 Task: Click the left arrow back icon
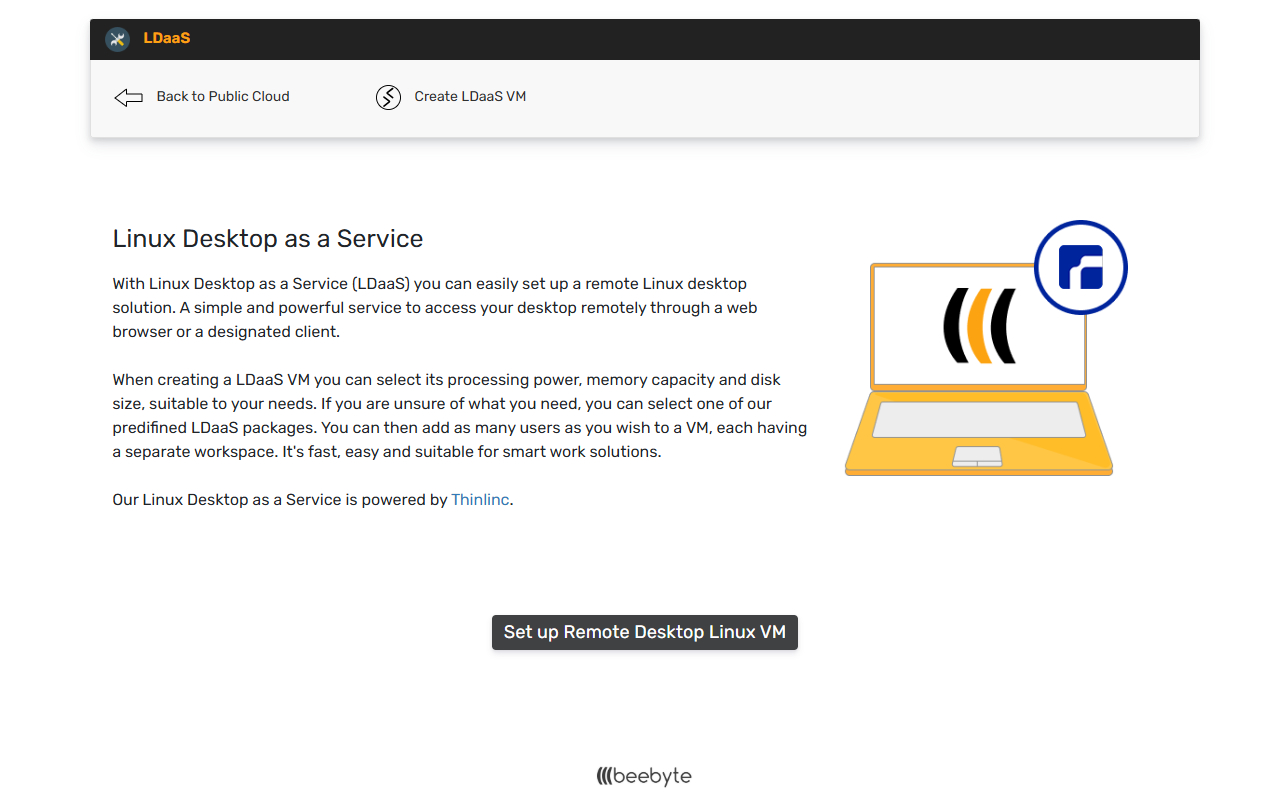128,97
